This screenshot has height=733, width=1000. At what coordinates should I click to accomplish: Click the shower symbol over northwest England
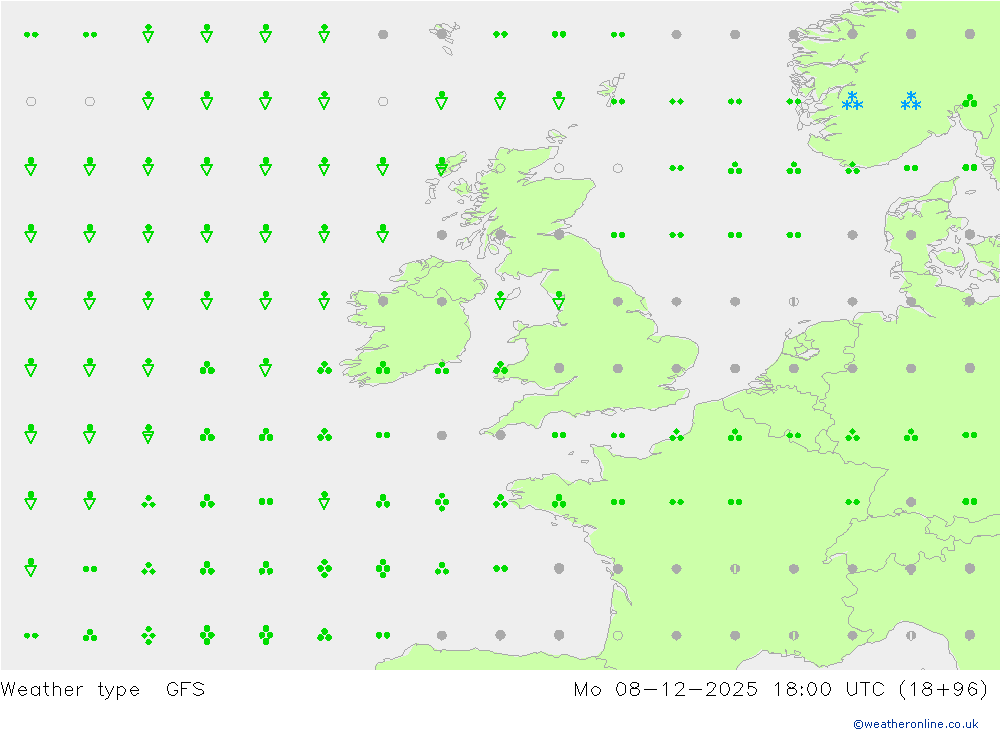(559, 300)
